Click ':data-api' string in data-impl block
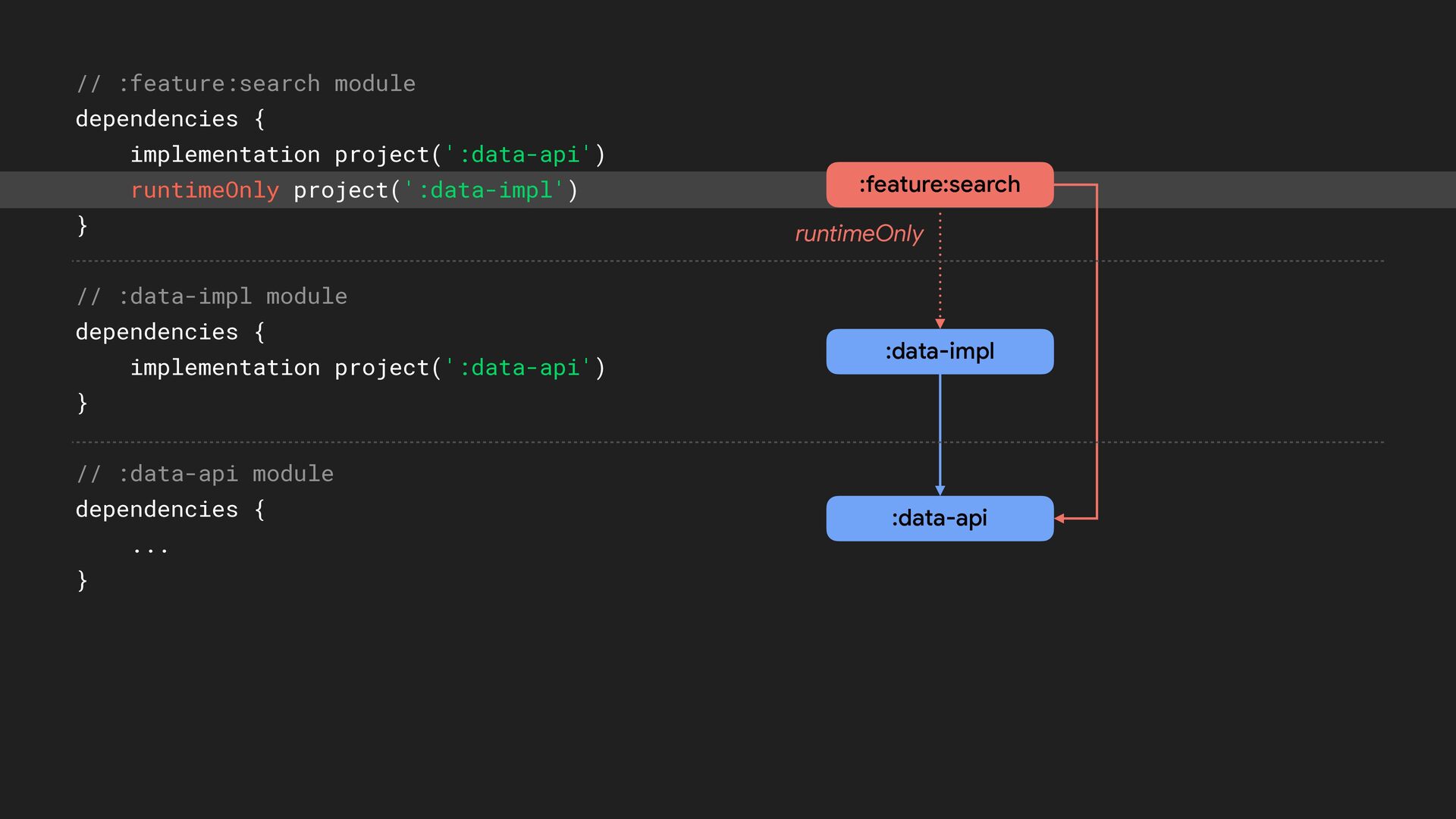The height and width of the screenshot is (819, 1456). point(518,368)
